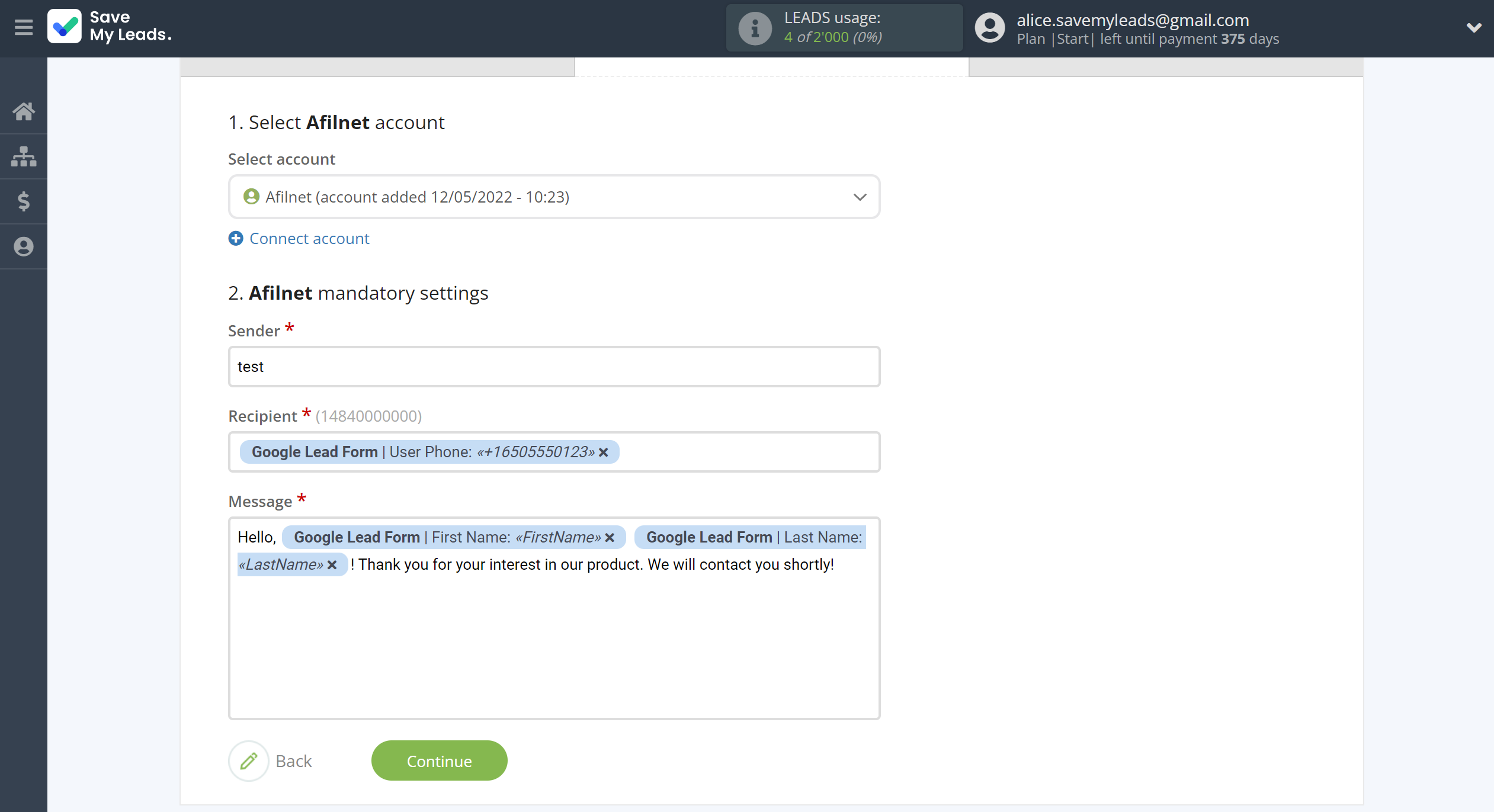
Task: Click the Last Name tag in Message
Action: 750,537
